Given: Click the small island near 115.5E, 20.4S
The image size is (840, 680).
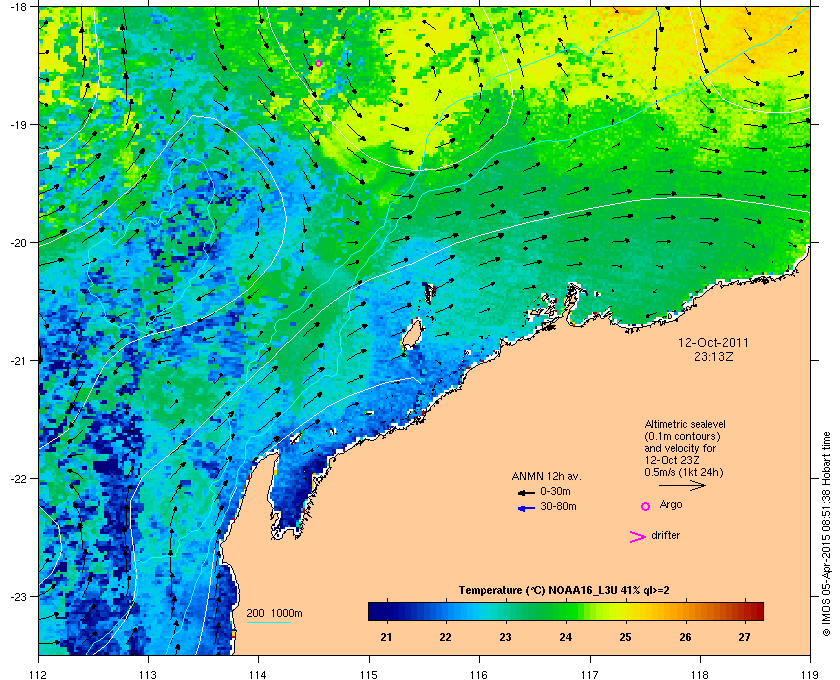Looking at the screenshot, I should coord(430,293).
